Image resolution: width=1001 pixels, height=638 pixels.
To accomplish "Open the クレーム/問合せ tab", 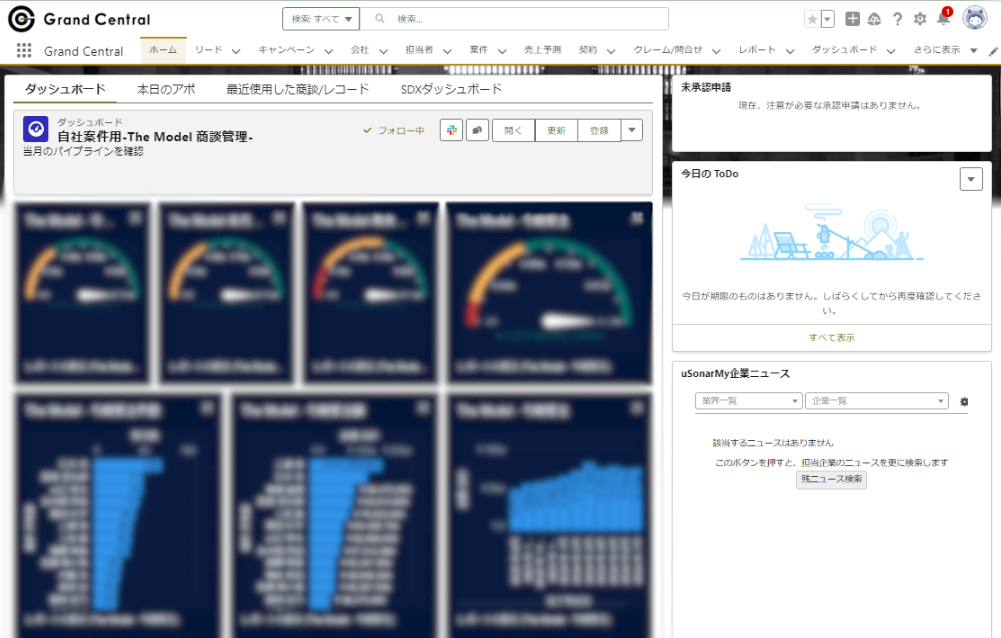I will point(668,50).
